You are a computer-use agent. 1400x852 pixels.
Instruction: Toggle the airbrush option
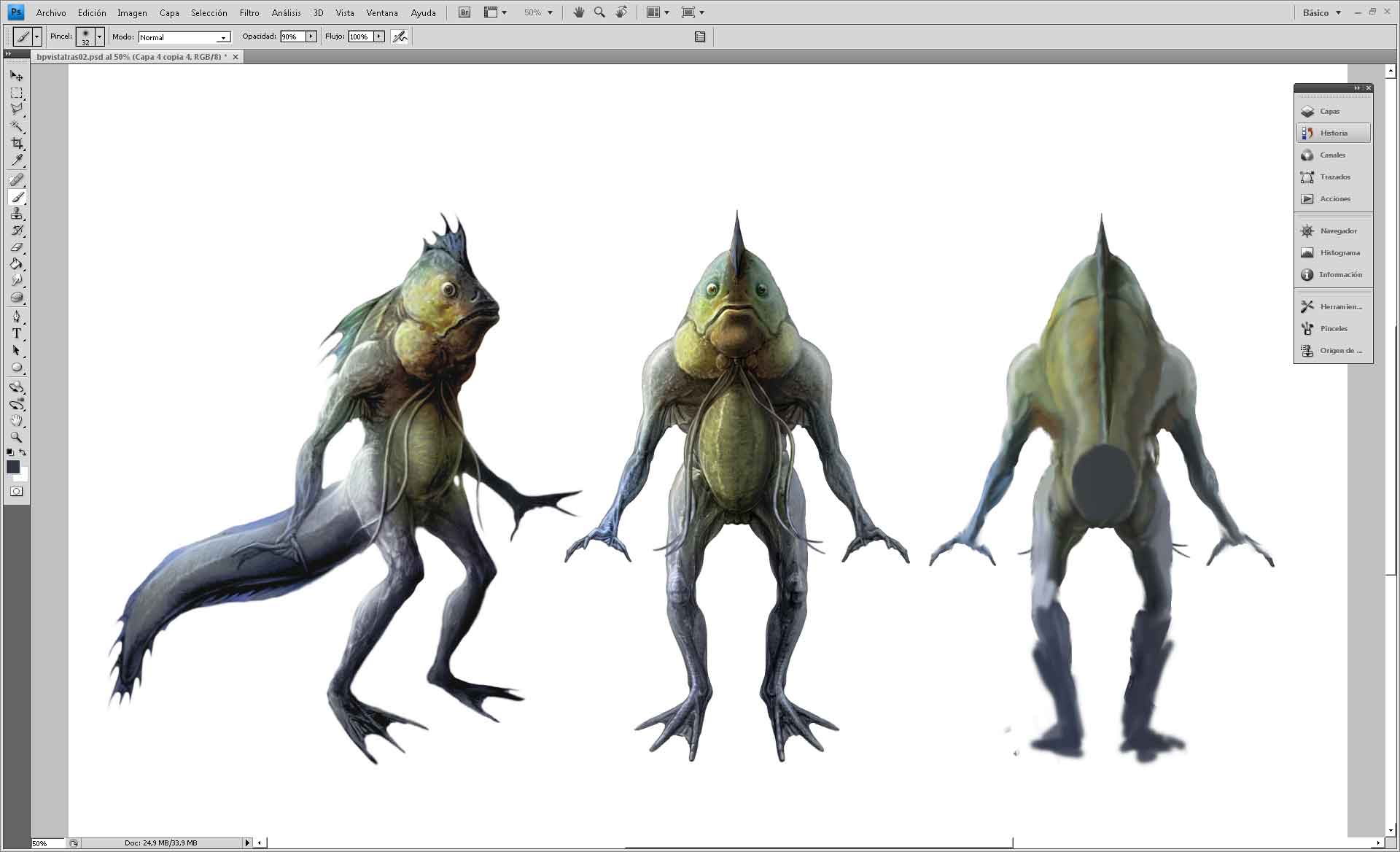[400, 36]
